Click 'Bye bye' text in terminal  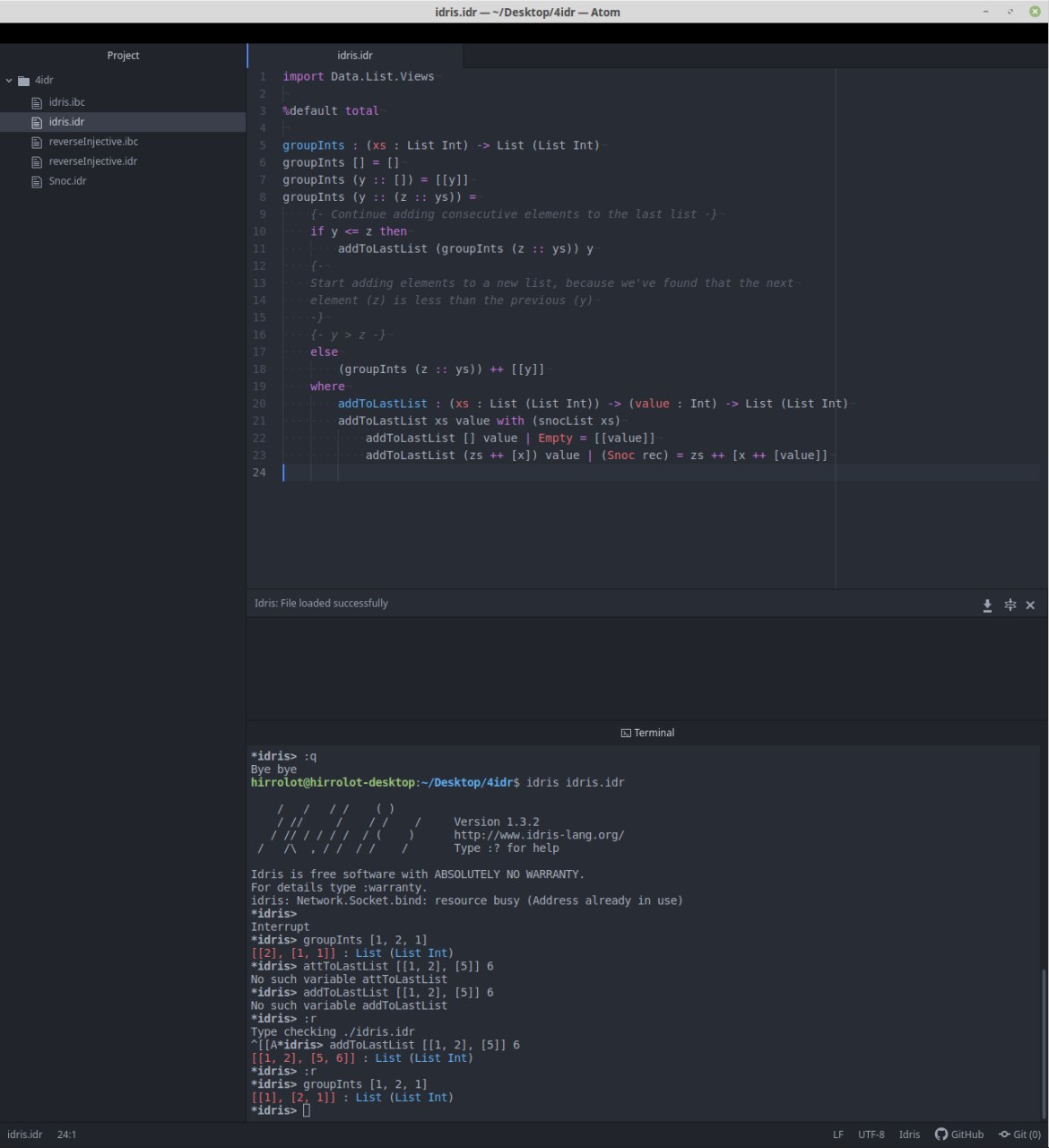coord(273,770)
